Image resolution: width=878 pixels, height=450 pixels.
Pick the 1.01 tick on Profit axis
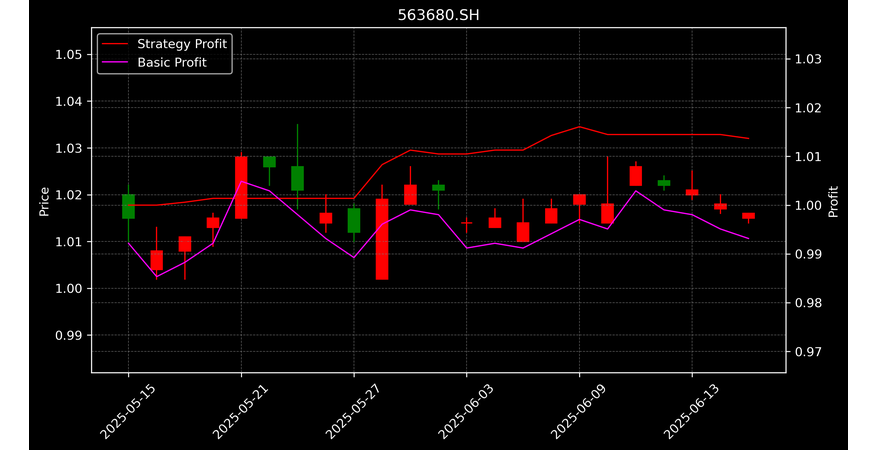[x=809, y=157]
